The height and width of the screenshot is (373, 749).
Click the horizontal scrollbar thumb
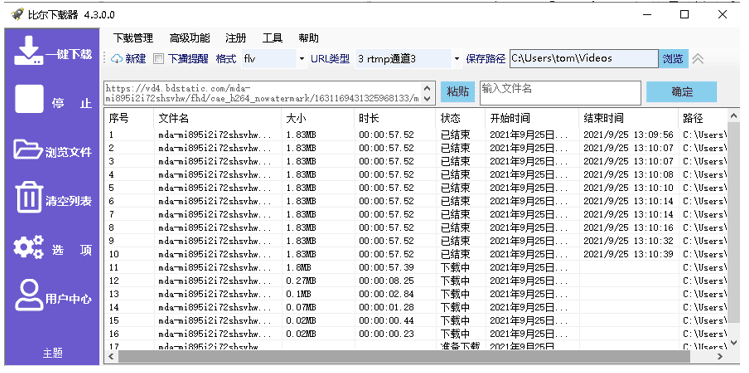click(x=404, y=357)
